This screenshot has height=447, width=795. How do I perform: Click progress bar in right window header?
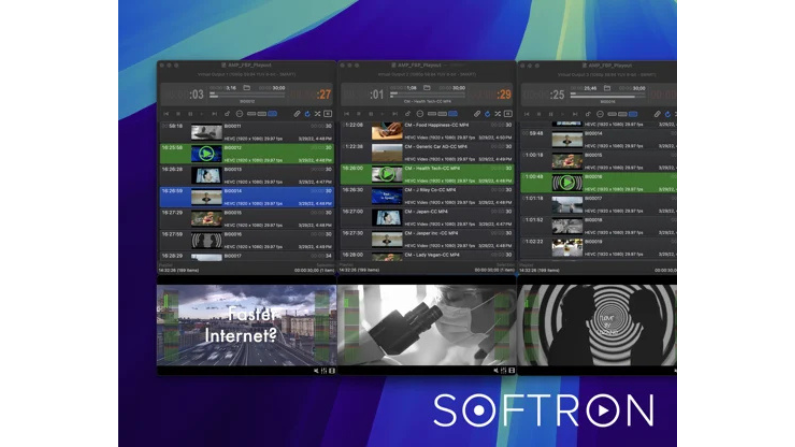point(608,95)
